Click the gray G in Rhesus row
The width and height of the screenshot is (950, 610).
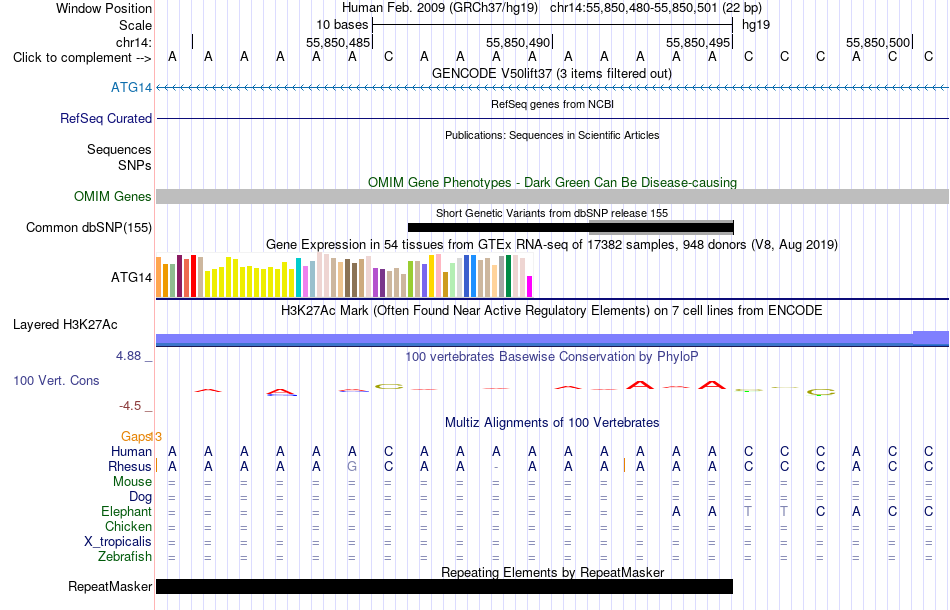tap(352, 466)
